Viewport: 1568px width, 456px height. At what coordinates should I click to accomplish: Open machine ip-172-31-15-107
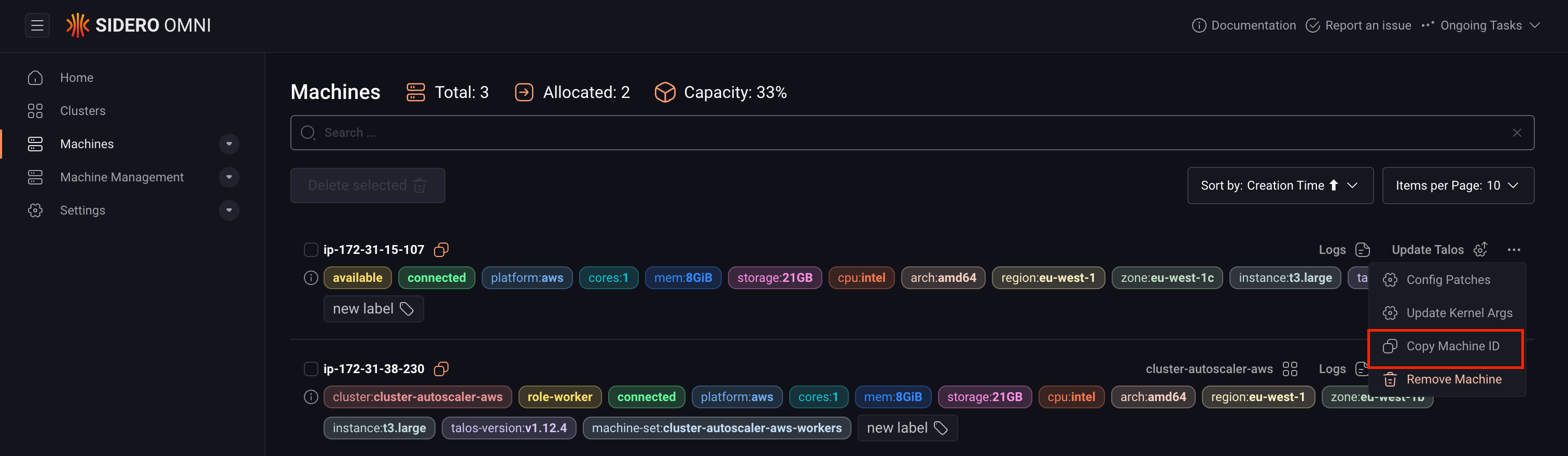pos(374,250)
